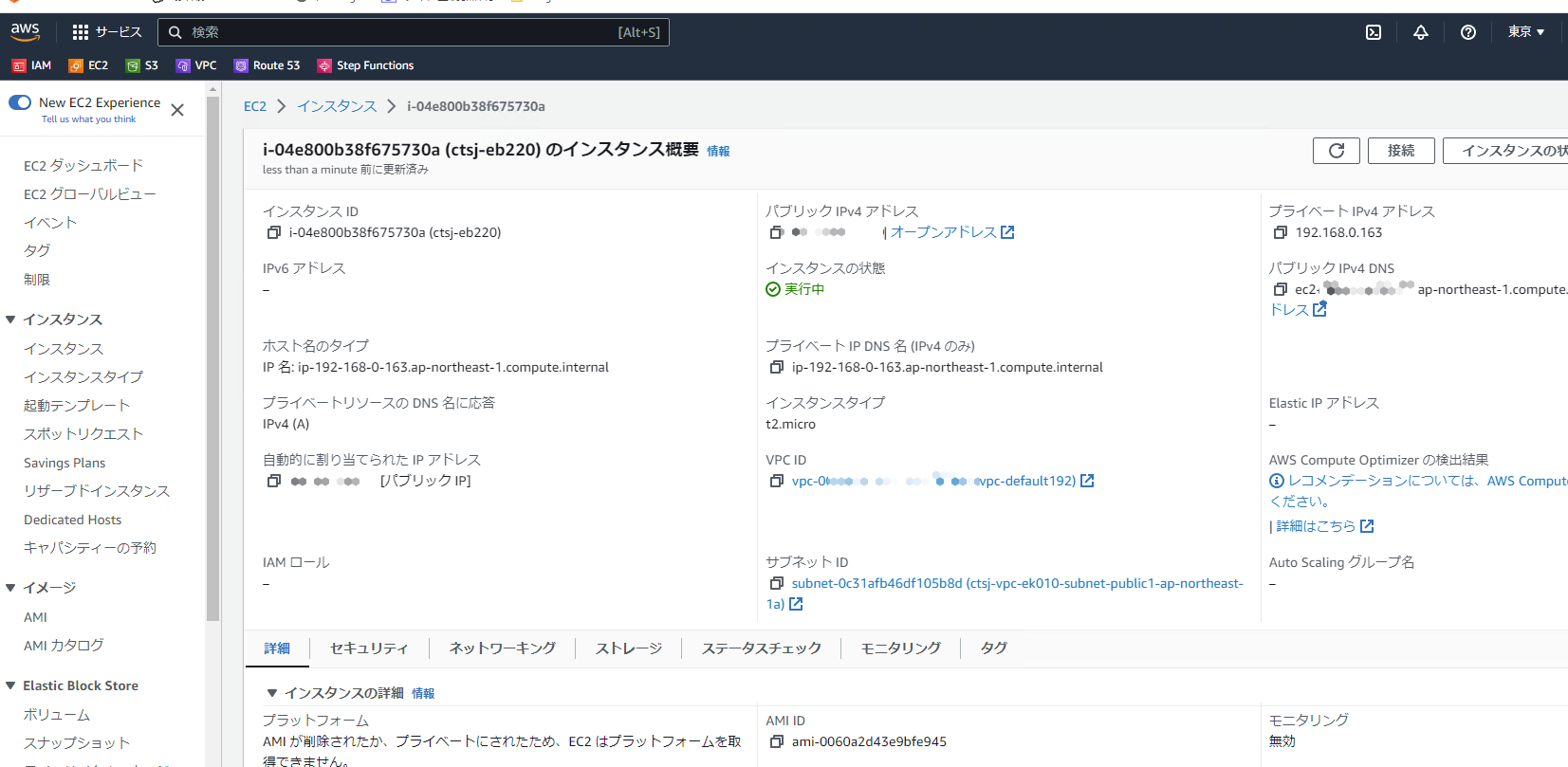Copy the auto-assigned public IP

273,481
